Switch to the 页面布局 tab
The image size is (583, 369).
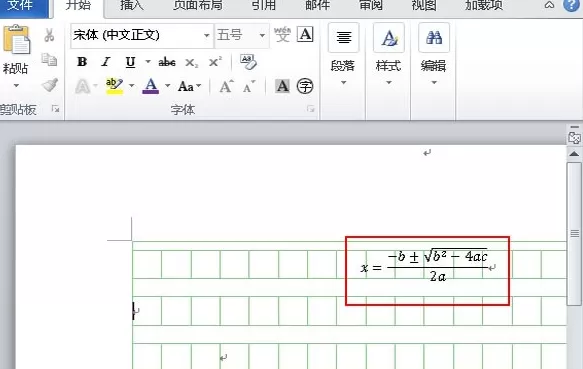(198, 6)
